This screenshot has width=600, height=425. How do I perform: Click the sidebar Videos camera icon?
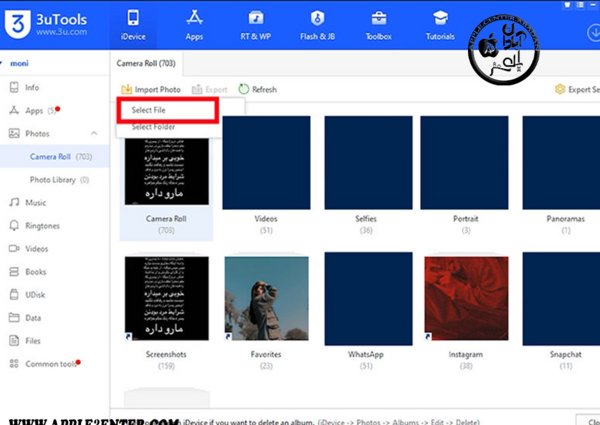(14, 249)
